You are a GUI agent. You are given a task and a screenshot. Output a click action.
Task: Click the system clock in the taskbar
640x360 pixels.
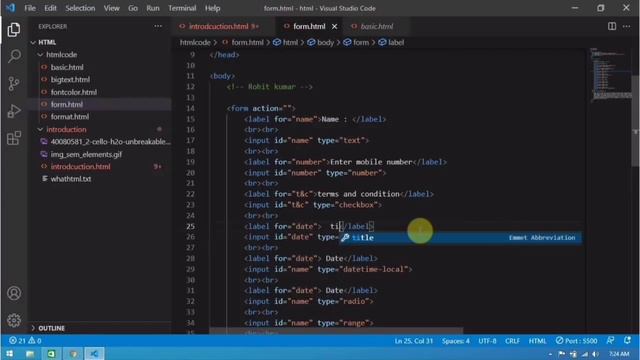[x=619, y=354]
